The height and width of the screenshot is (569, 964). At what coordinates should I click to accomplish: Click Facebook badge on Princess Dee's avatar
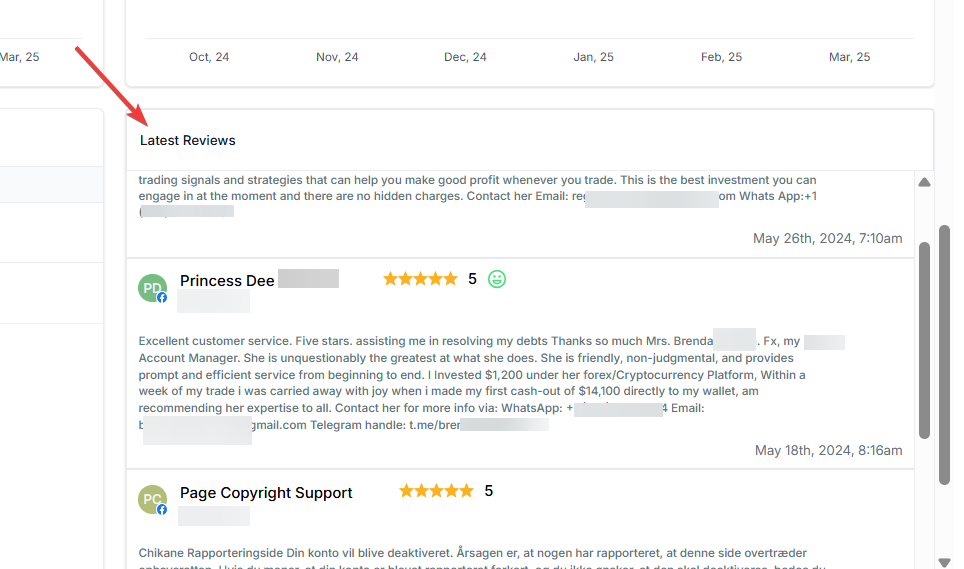coord(162,298)
